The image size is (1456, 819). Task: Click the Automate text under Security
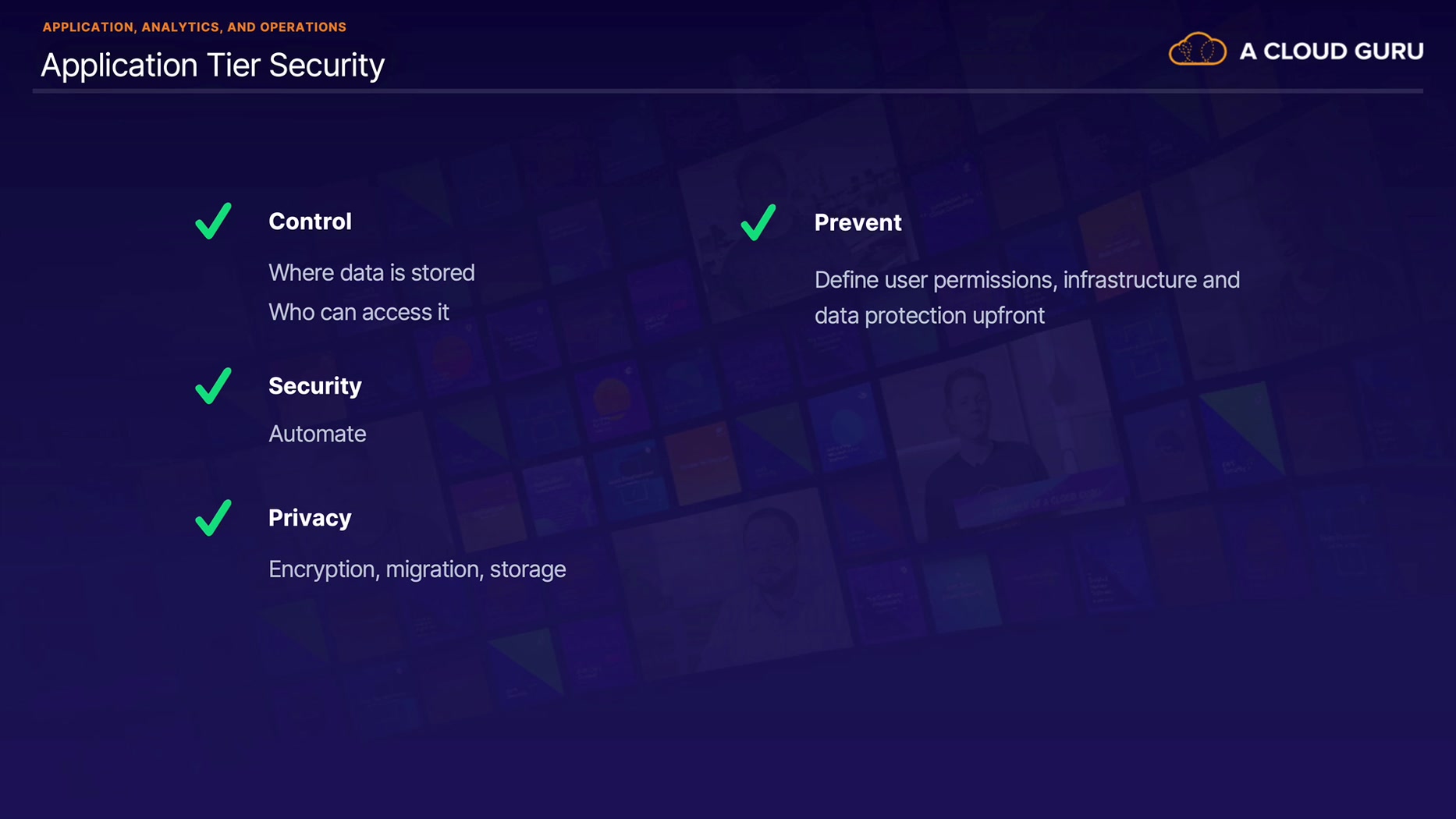pos(317,434)
